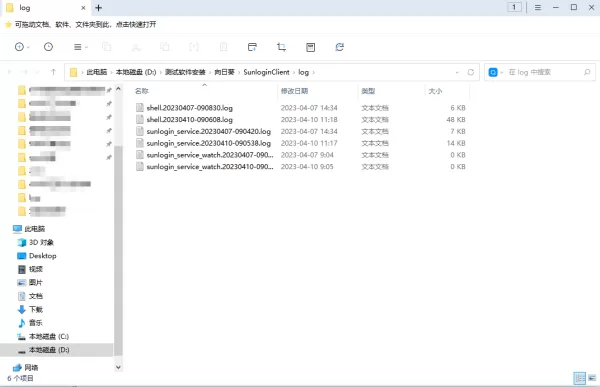600x387 pixels.
Task: Click the 本地磁盘 (D:) breadcrumb
Action: coord(136,72)
